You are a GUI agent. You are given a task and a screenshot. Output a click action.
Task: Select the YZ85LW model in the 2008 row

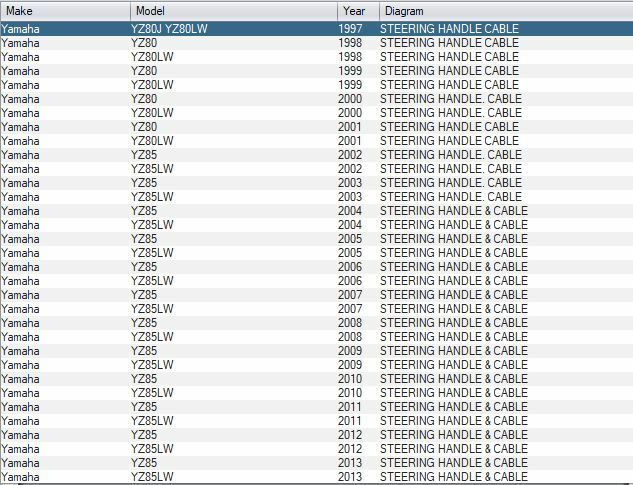click(x=152, y=337)
